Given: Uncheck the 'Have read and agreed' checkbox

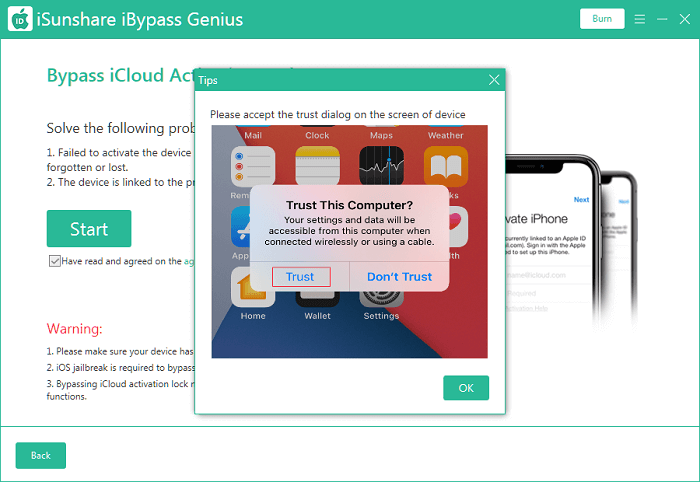Looking at the screenshot, I should click(x=54, y=261).
